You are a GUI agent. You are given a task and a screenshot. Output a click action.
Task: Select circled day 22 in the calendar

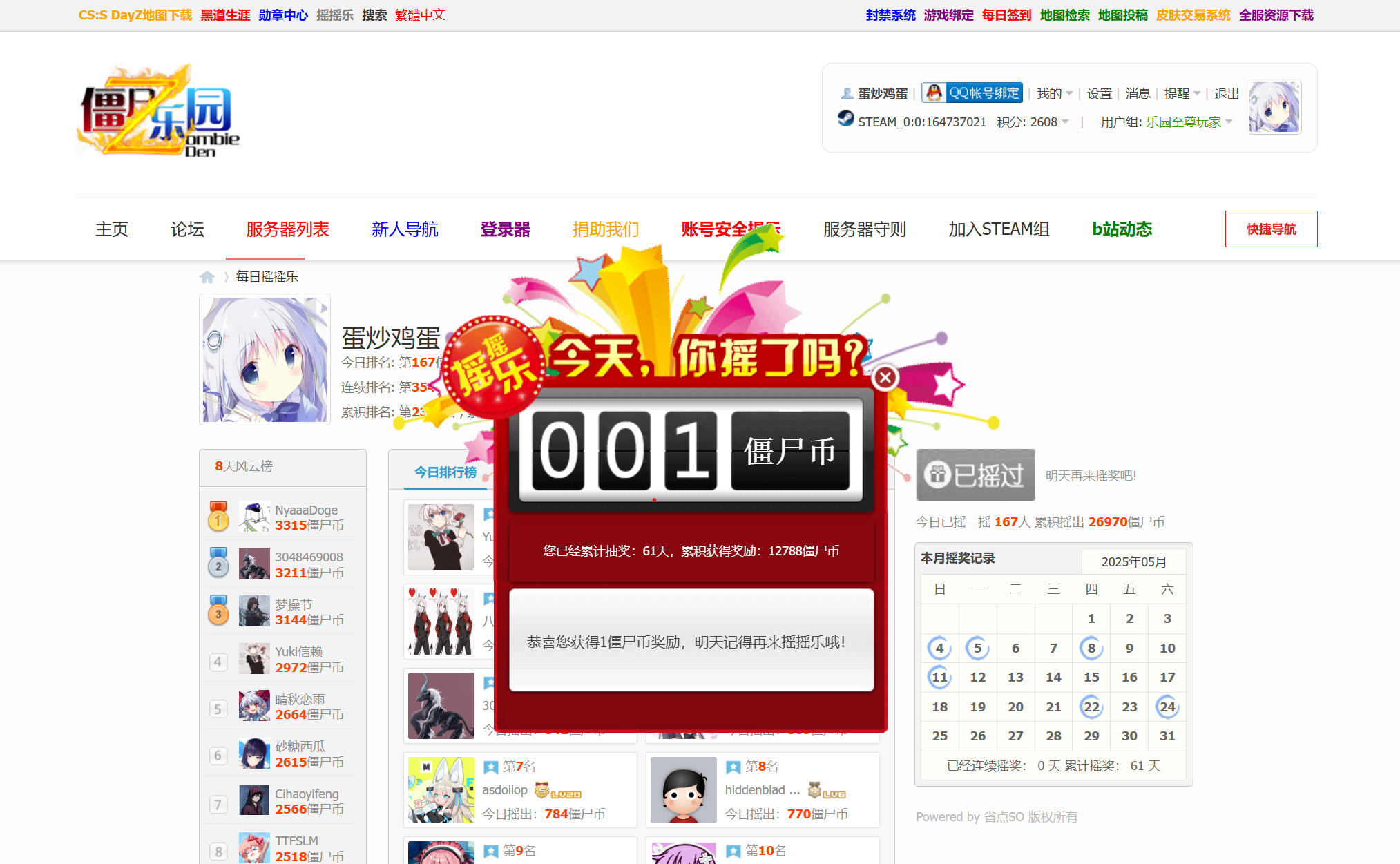click(x=1091, y=707)
